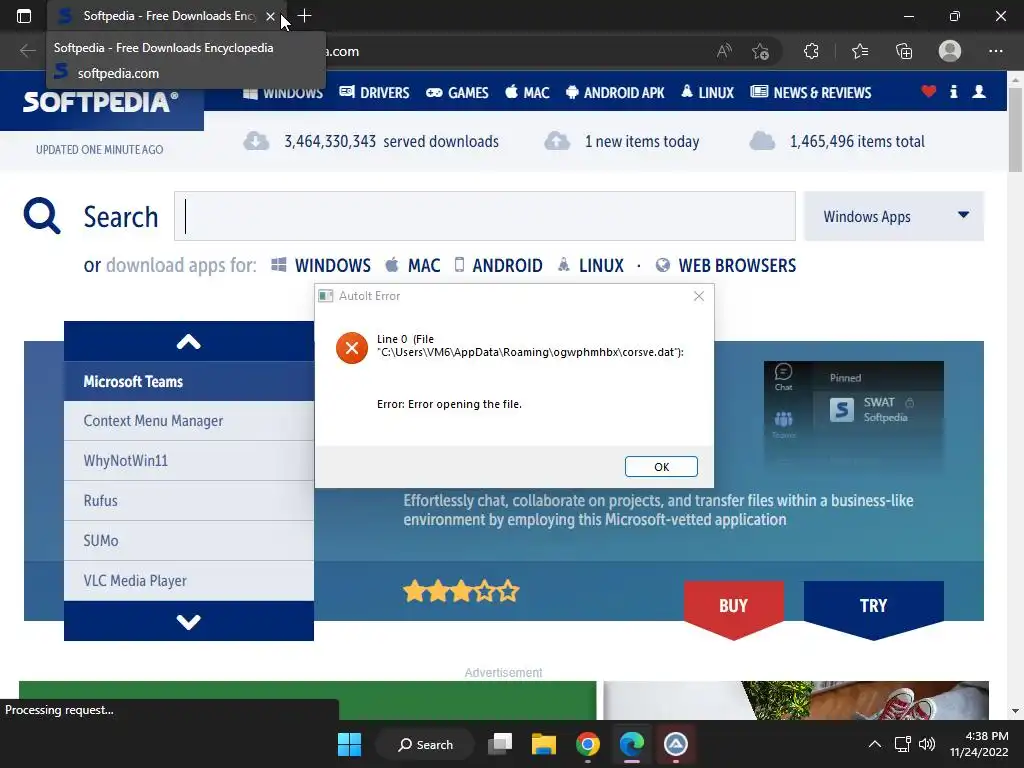Click the new items today cloud icon

click(557, 141)
